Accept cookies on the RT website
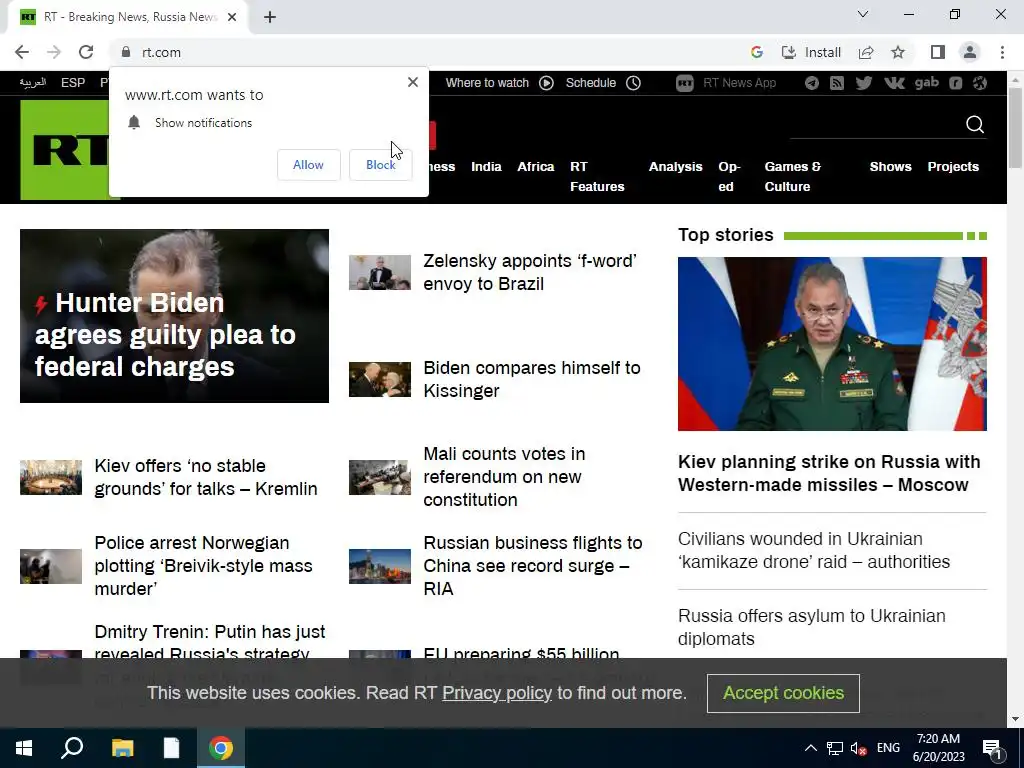 pyautogui.click(x=783, y=693)
